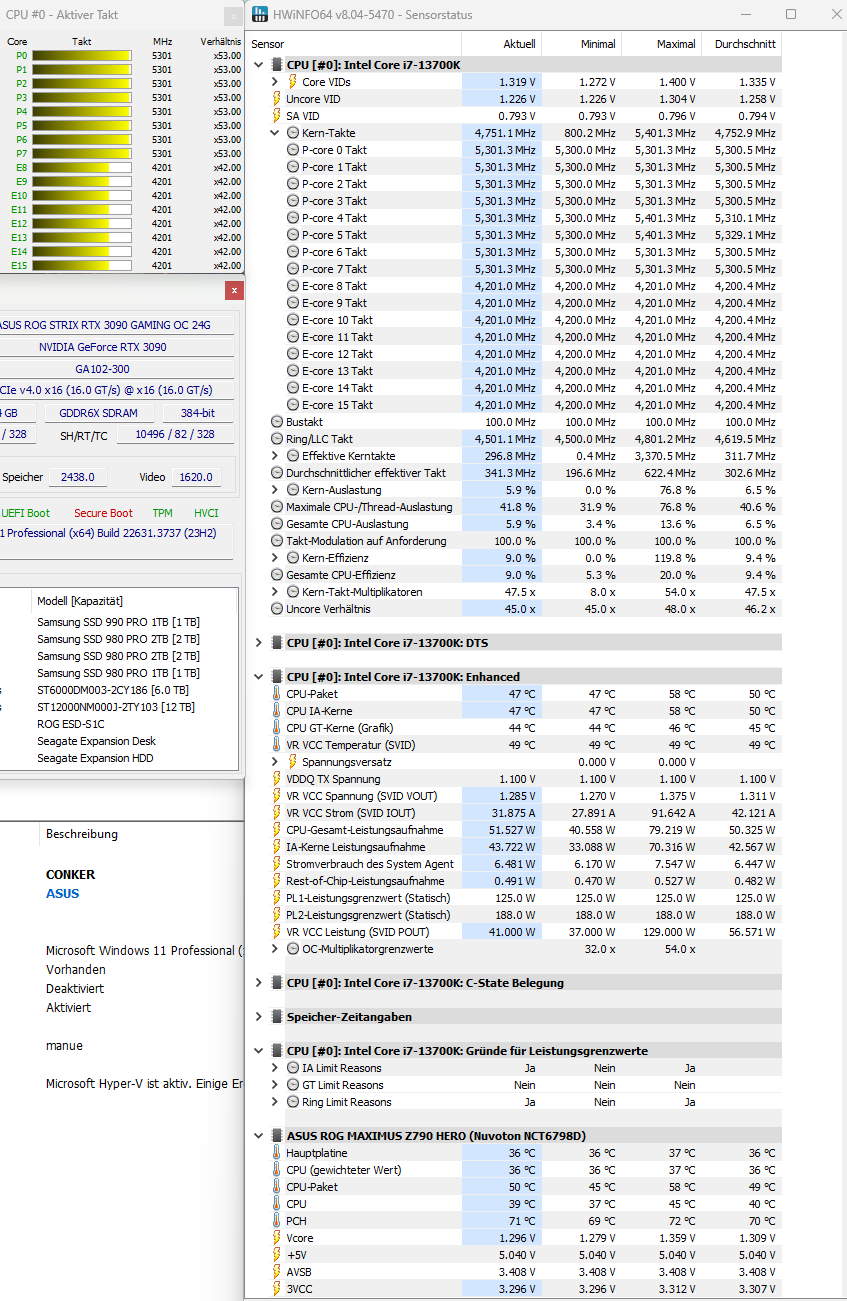Expand Ring Limit Reasons row
Viewport: 847px width, 1301px height.
pyautogui.click(x=275, y=1102)
